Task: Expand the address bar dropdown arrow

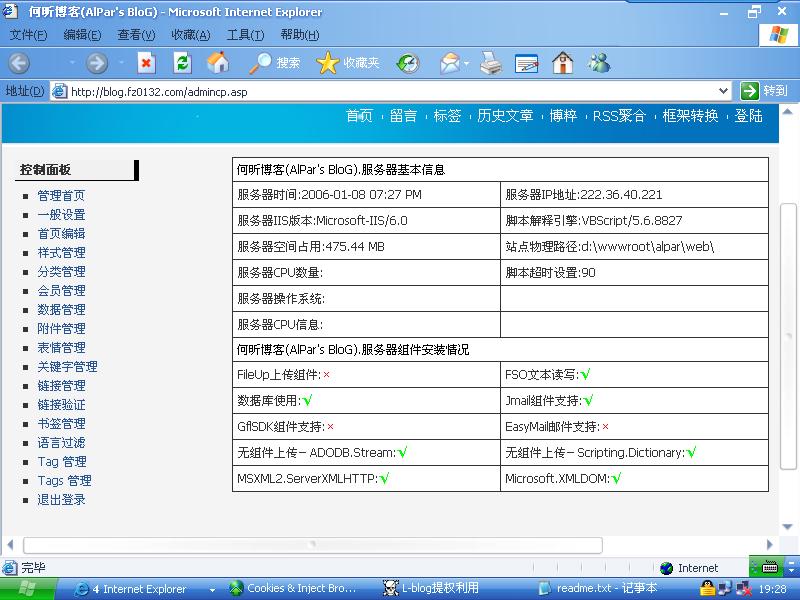Action: pyautogui.click(x=724, y=91)
